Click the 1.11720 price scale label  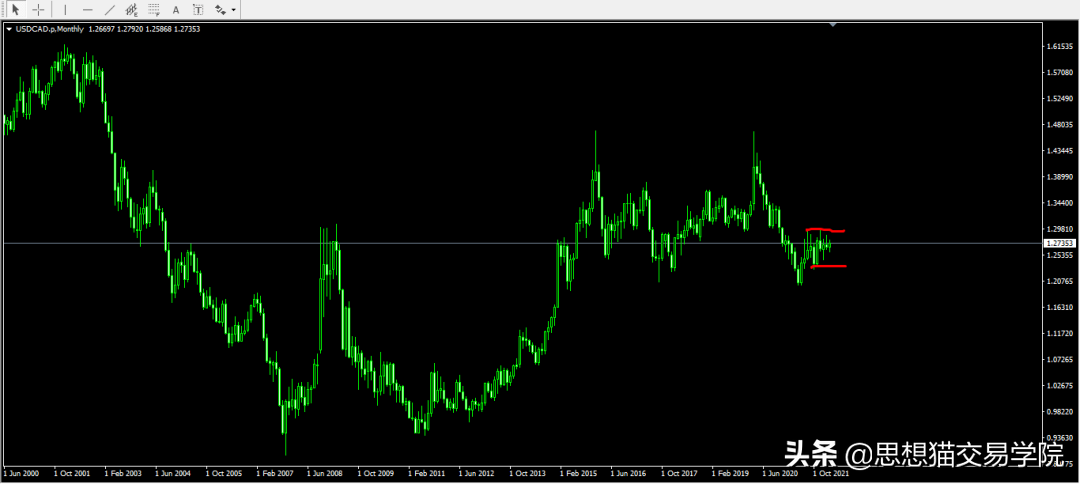1061,333
